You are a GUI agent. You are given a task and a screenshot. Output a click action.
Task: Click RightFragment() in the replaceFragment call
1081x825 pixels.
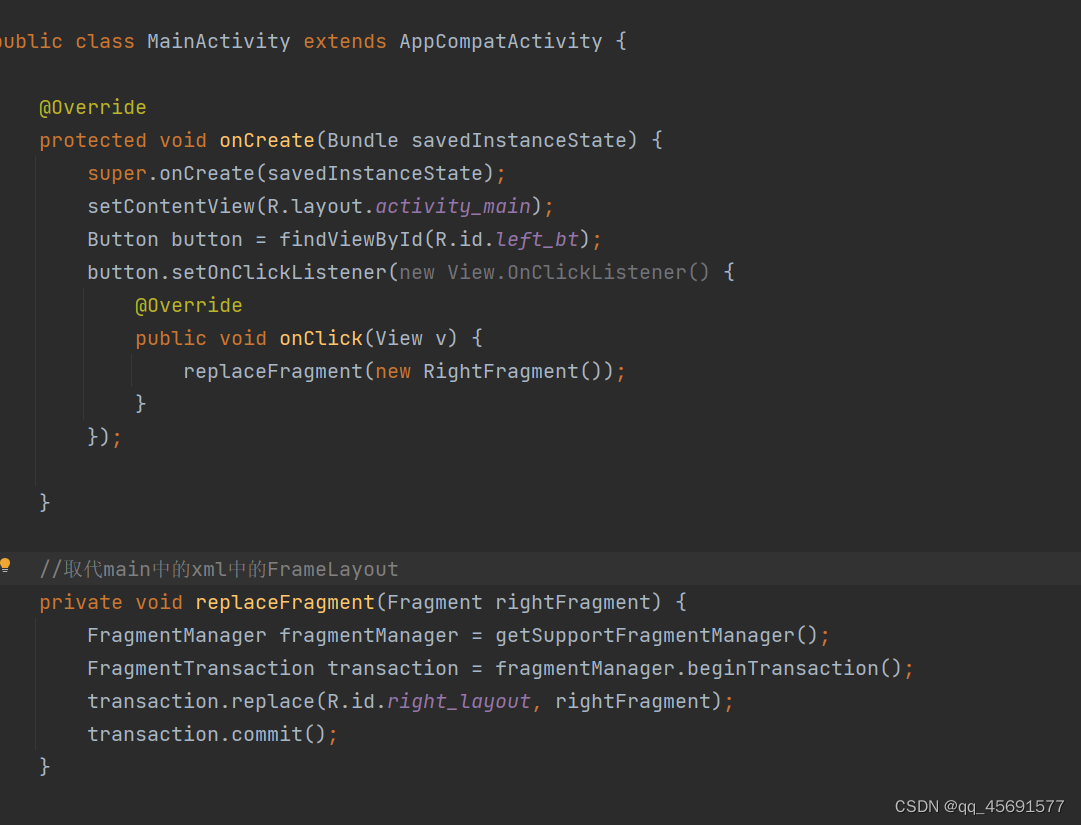click(512, 371)
